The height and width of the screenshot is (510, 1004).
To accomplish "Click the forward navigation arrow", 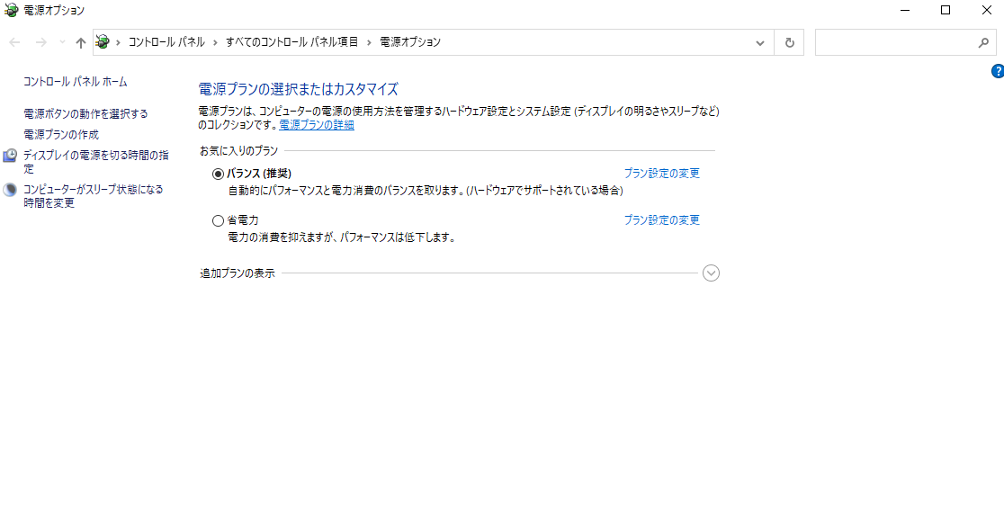I will (41, 43).
